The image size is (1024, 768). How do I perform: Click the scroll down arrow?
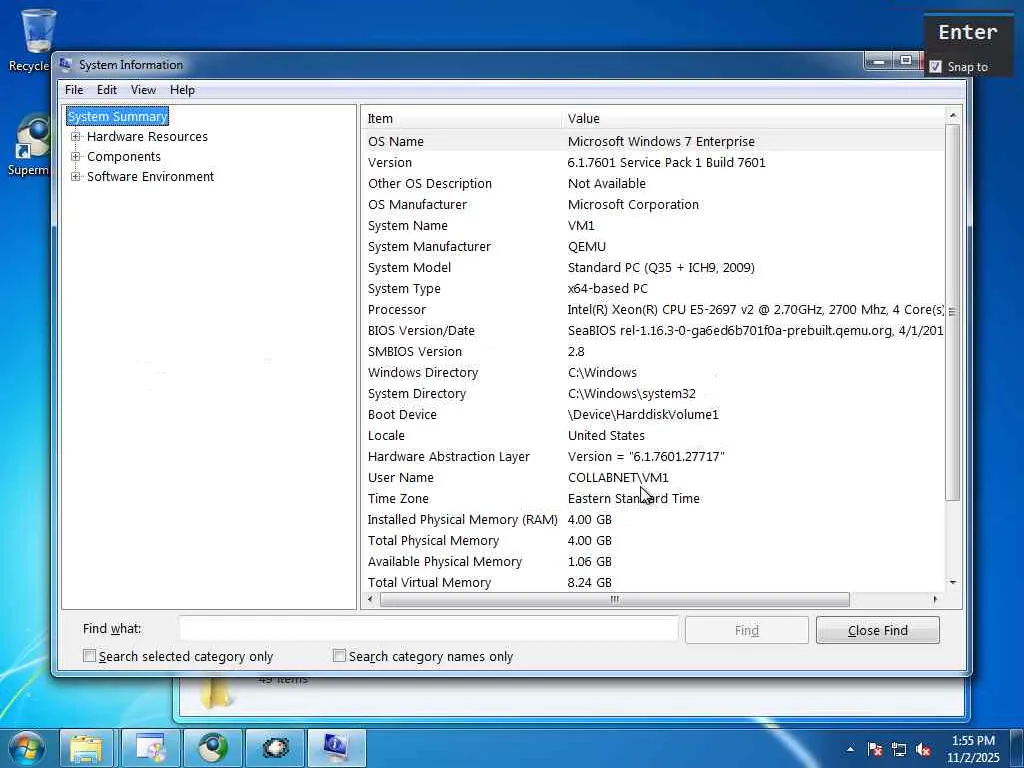(953, 582)
